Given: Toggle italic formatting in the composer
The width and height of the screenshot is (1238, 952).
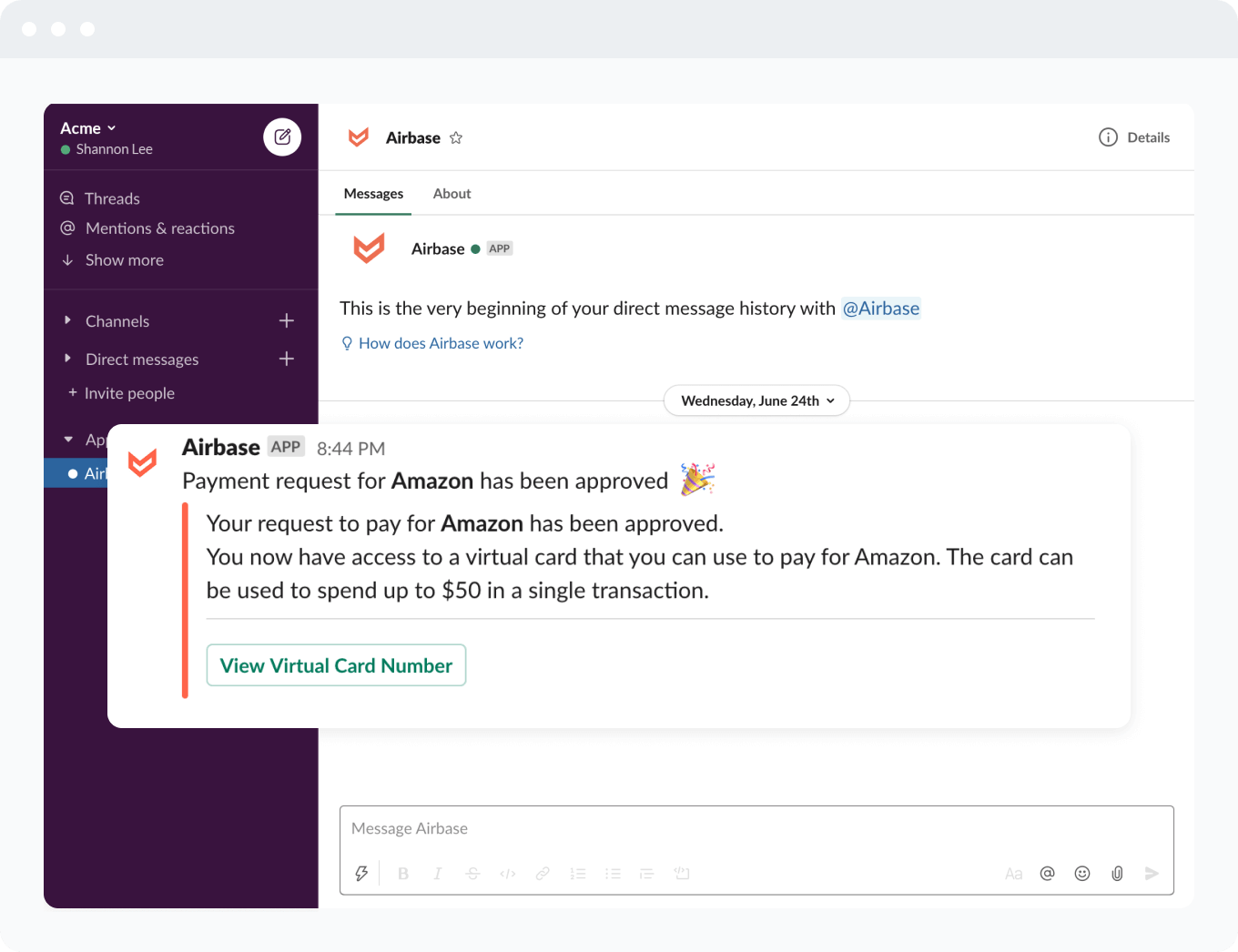Looking at the screenshot, I should (x=438, y=873).
